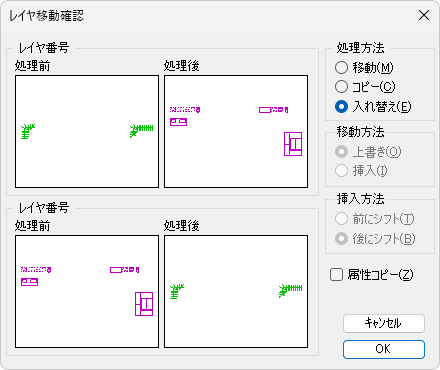440x370 pixels.
Task: Click lower 処理前 preview with magenta drawings
Action: 87,291
